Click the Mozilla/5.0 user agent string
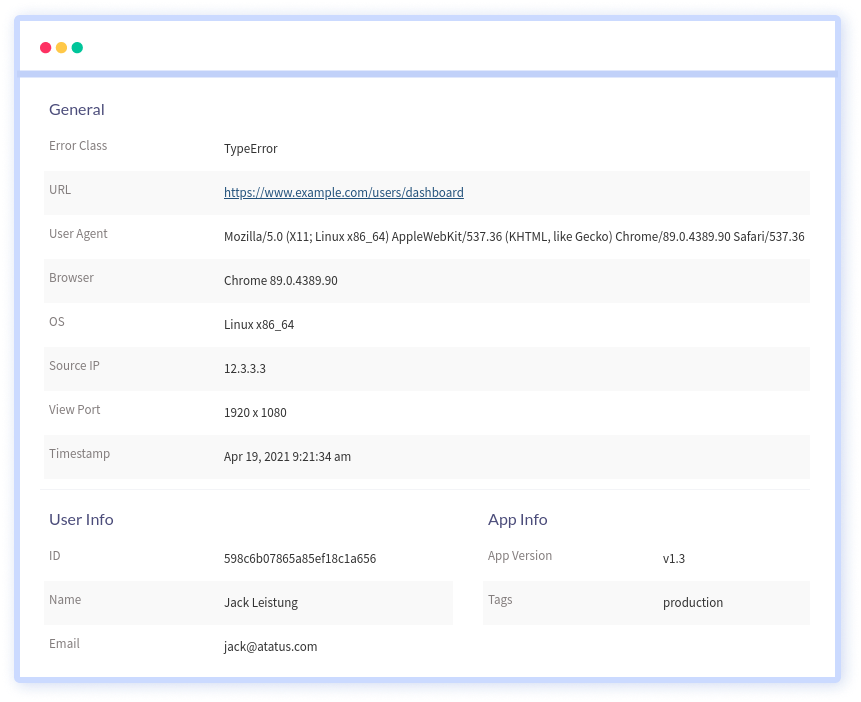The width and height of the screenshot is (861, 702). coord(514,237)
